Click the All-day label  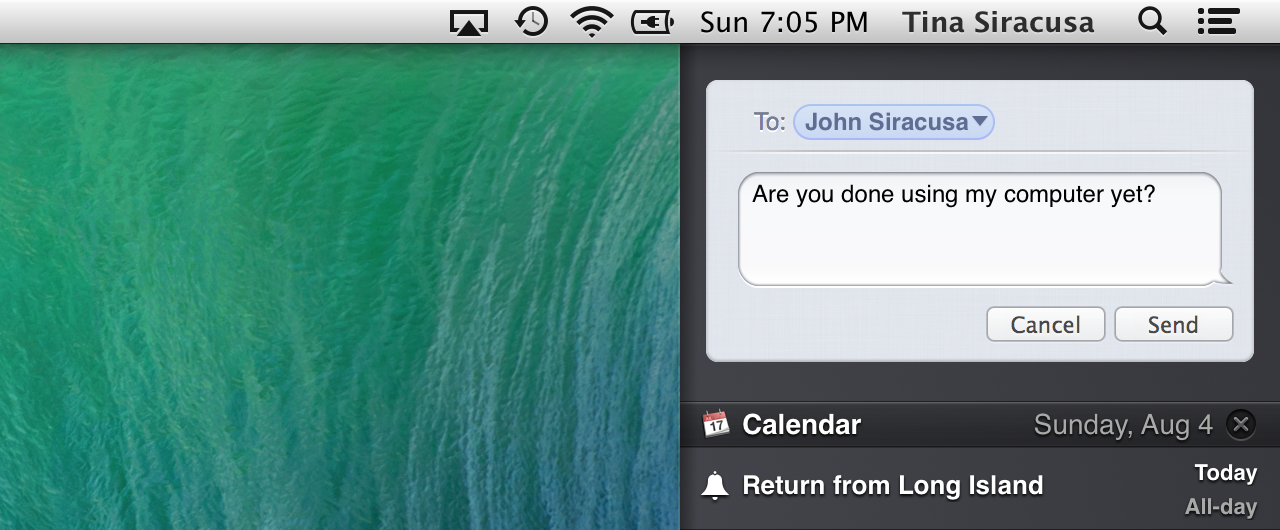[x=1221, y=506]
